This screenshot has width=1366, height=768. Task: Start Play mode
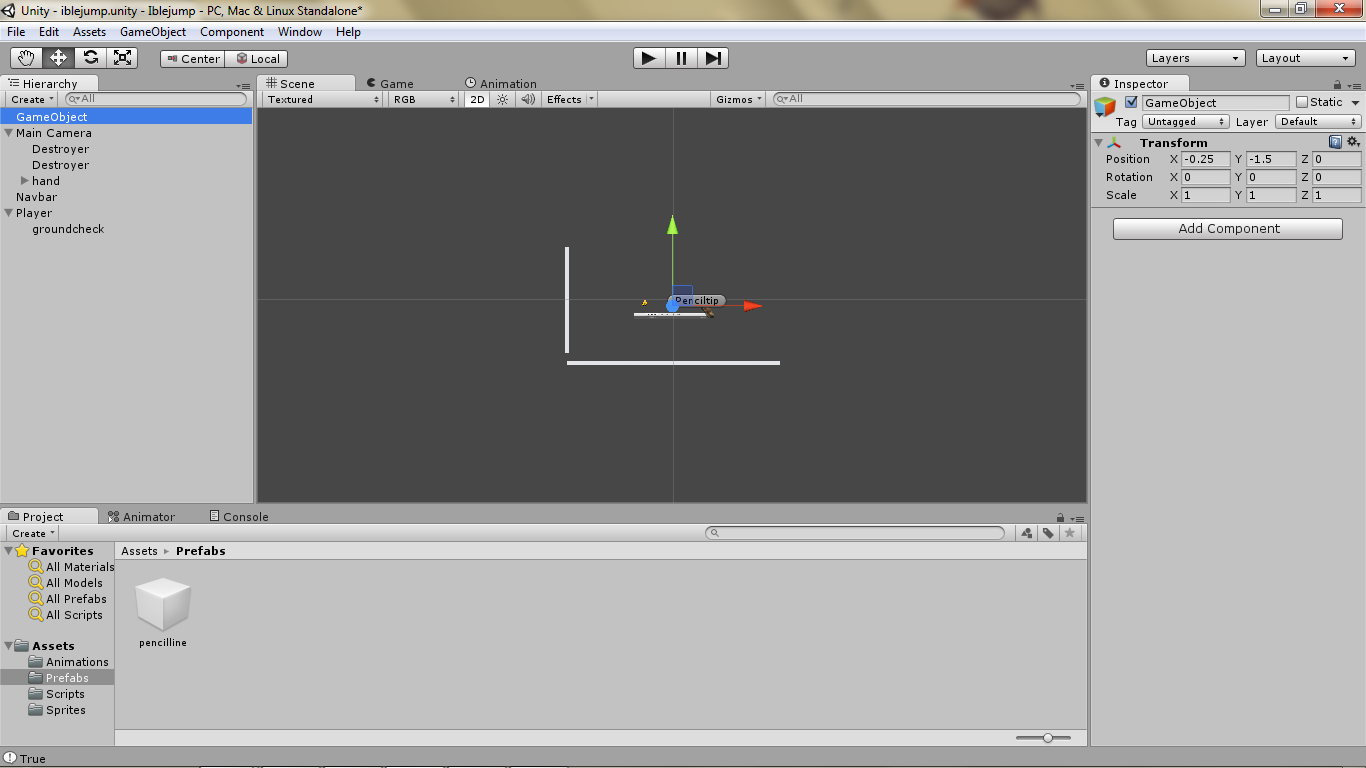point(649,58)
